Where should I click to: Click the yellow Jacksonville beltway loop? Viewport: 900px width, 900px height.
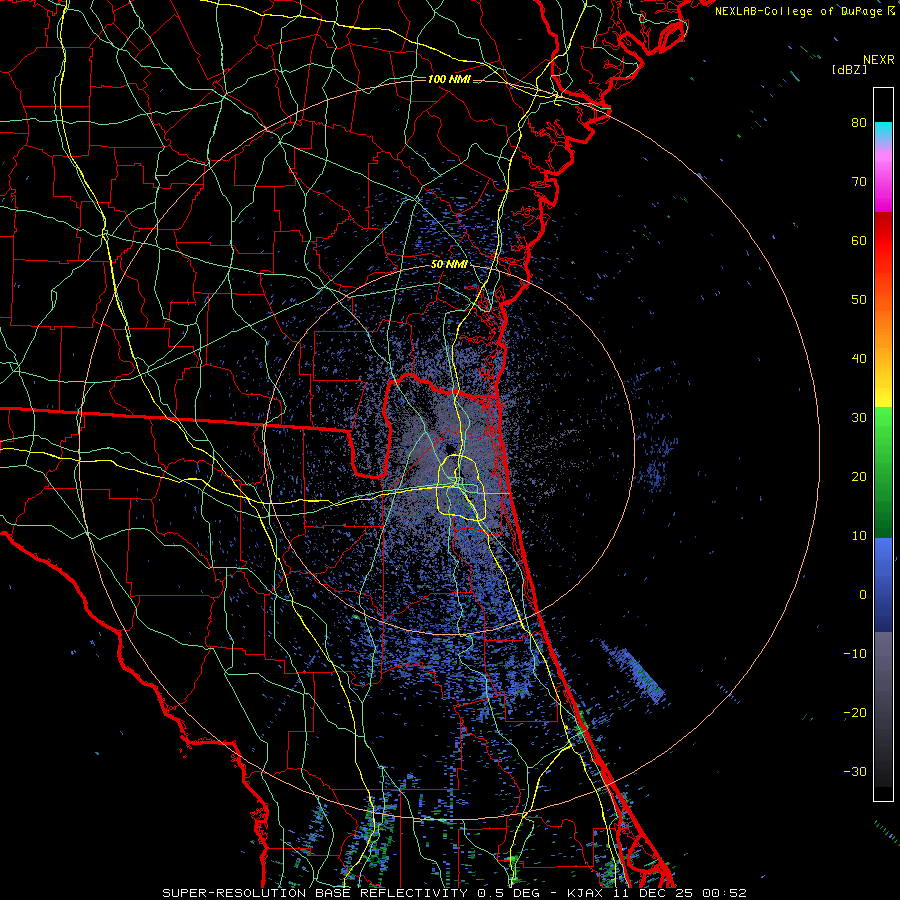462,488
